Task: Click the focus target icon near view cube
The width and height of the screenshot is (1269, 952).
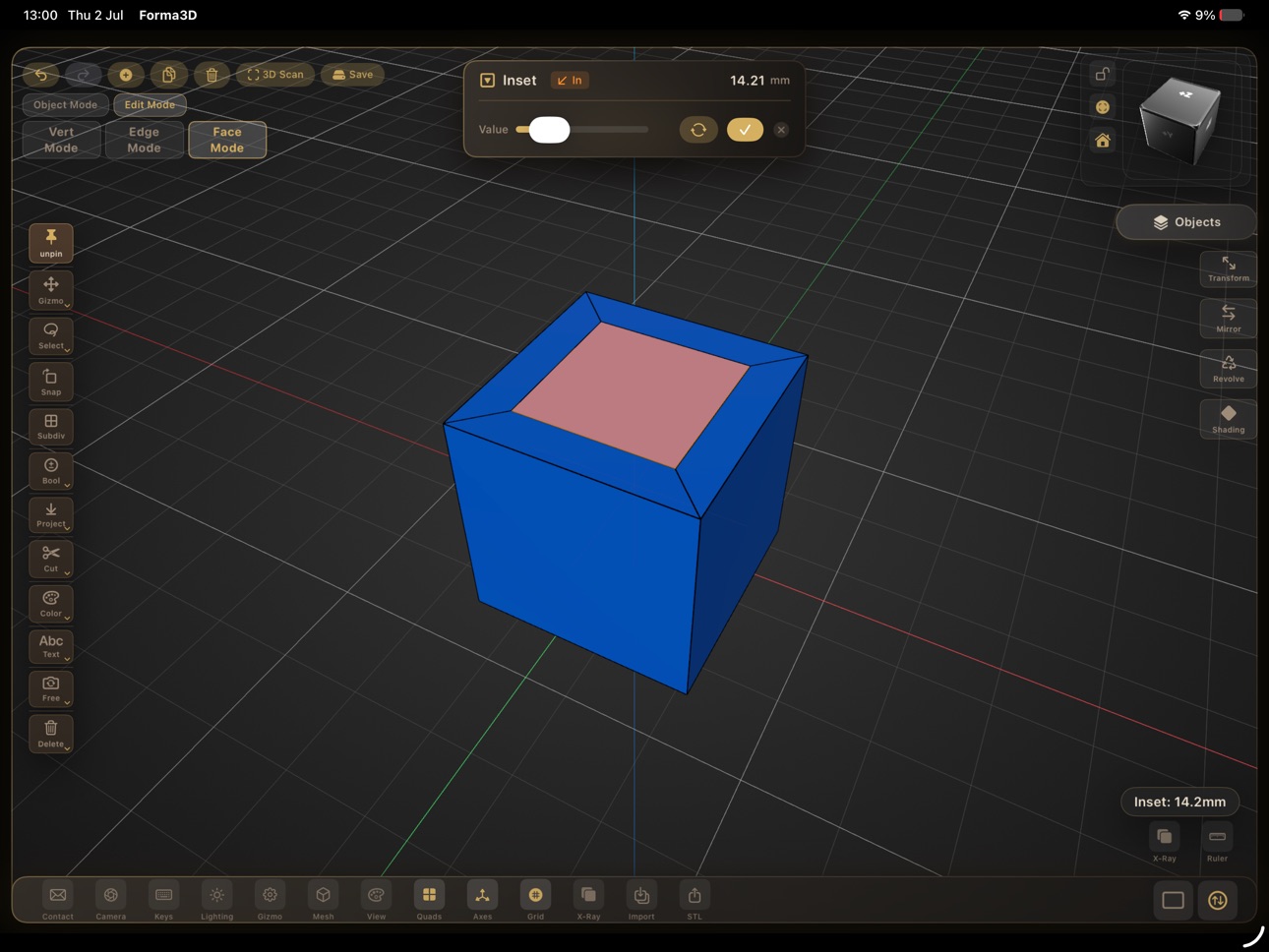Action: coord(1103,107)
